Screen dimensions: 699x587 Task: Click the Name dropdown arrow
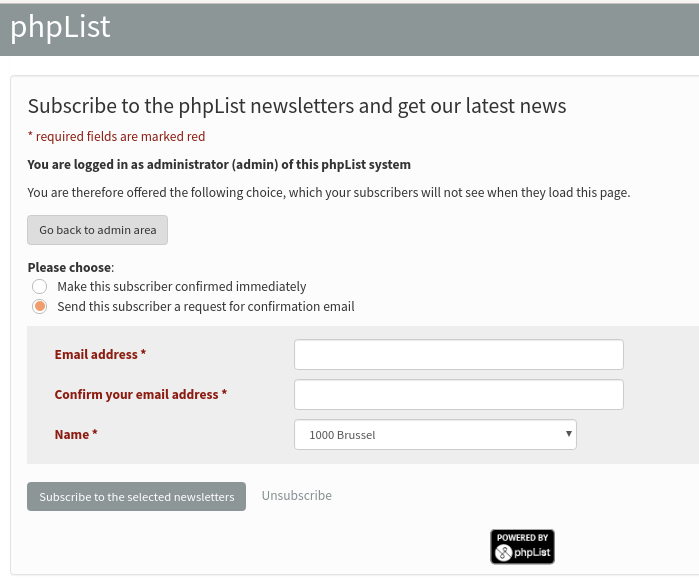tap(568, 434)
